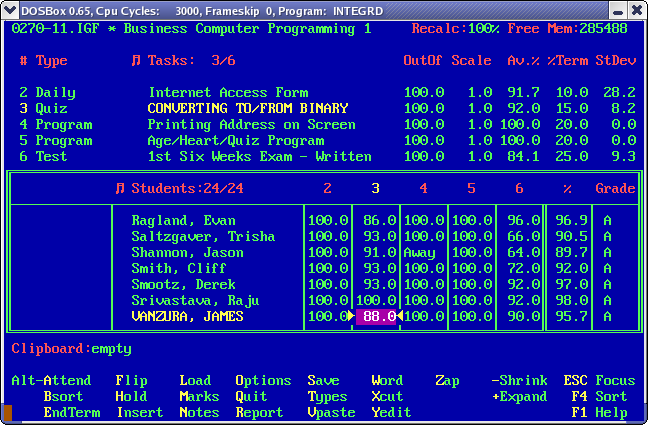Click student name 'Shannon, Jason'
The width and height of the screenshot is (648, 425).
[187, 253]
